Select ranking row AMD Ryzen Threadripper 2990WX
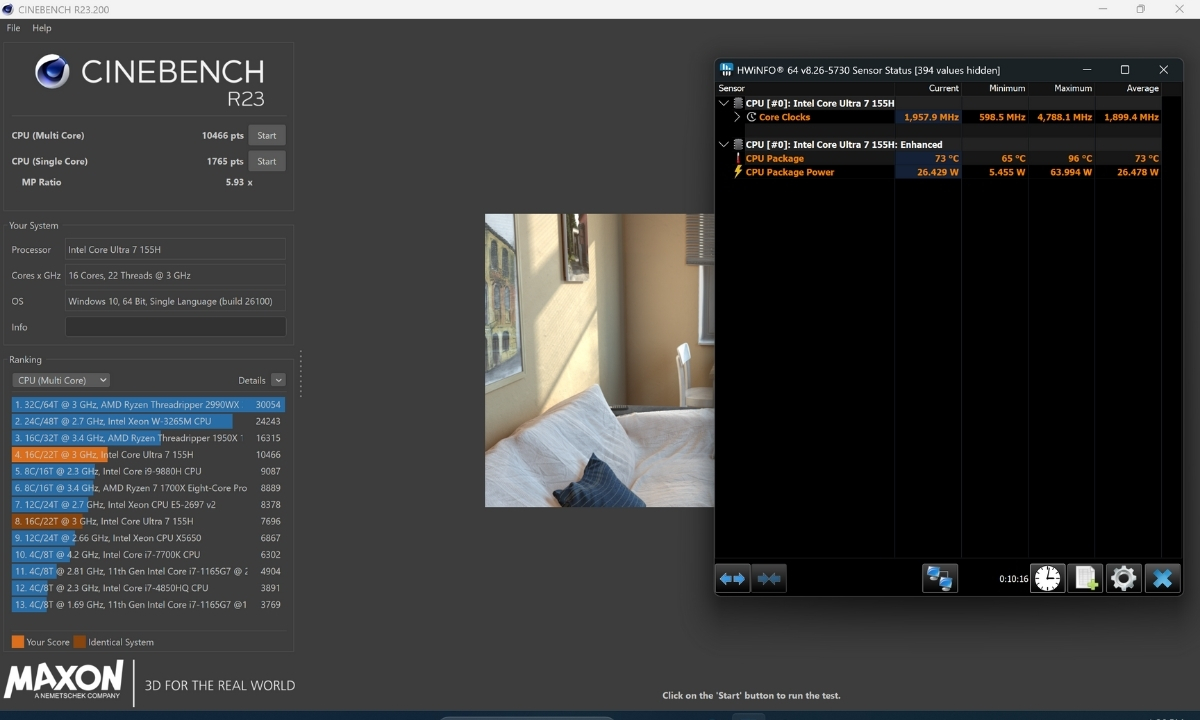Image resolution: width=1200 pixels, height=720 pixels. click(148, 405)
